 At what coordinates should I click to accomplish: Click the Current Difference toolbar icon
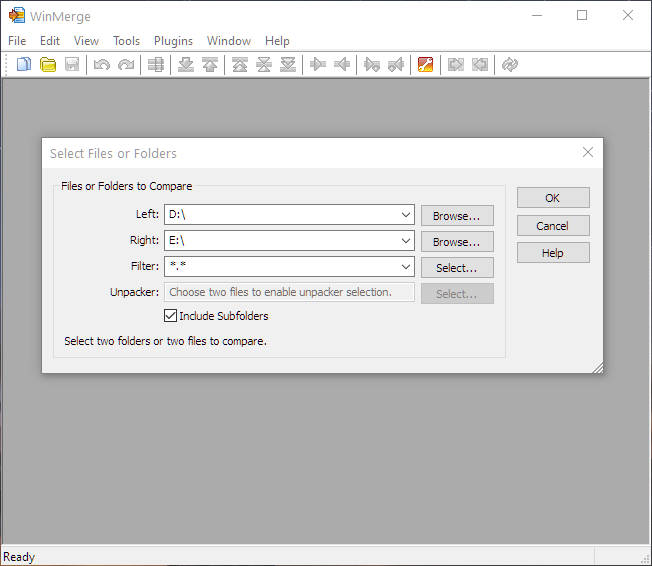coord(264,64)
